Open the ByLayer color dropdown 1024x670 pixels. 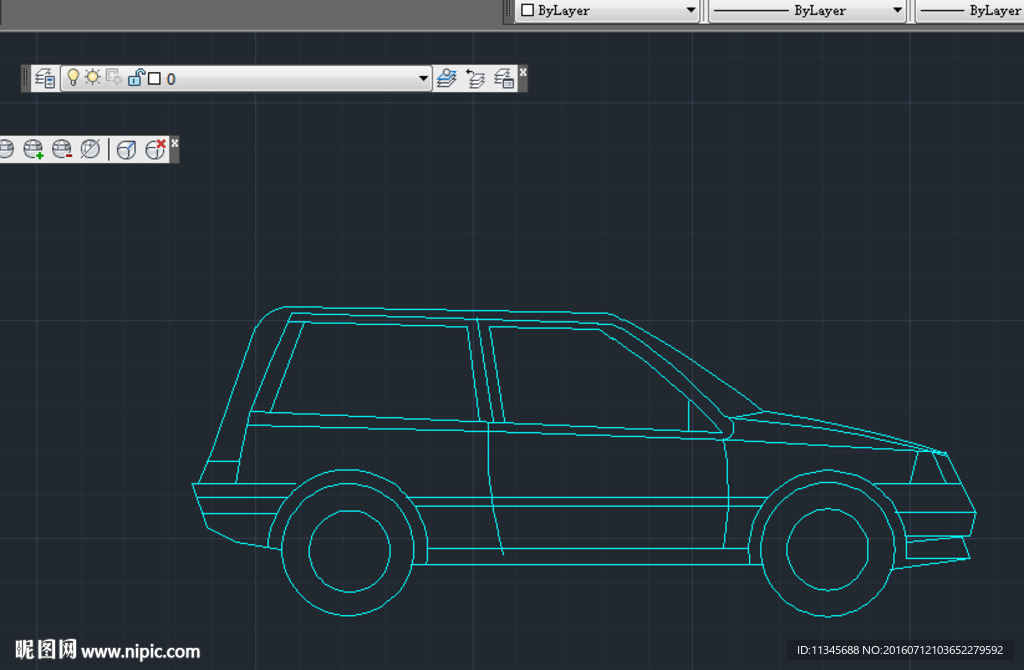coord(694,11)
